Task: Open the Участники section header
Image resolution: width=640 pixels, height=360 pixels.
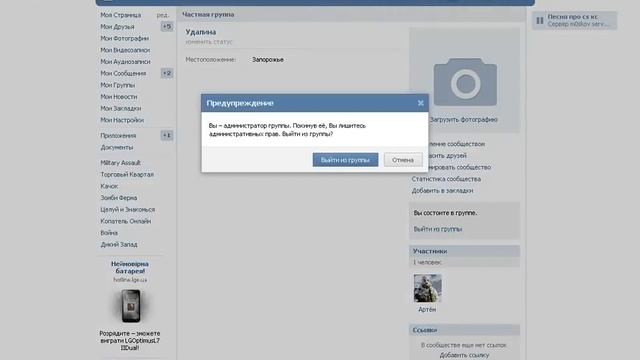Action: coord(464,251)
